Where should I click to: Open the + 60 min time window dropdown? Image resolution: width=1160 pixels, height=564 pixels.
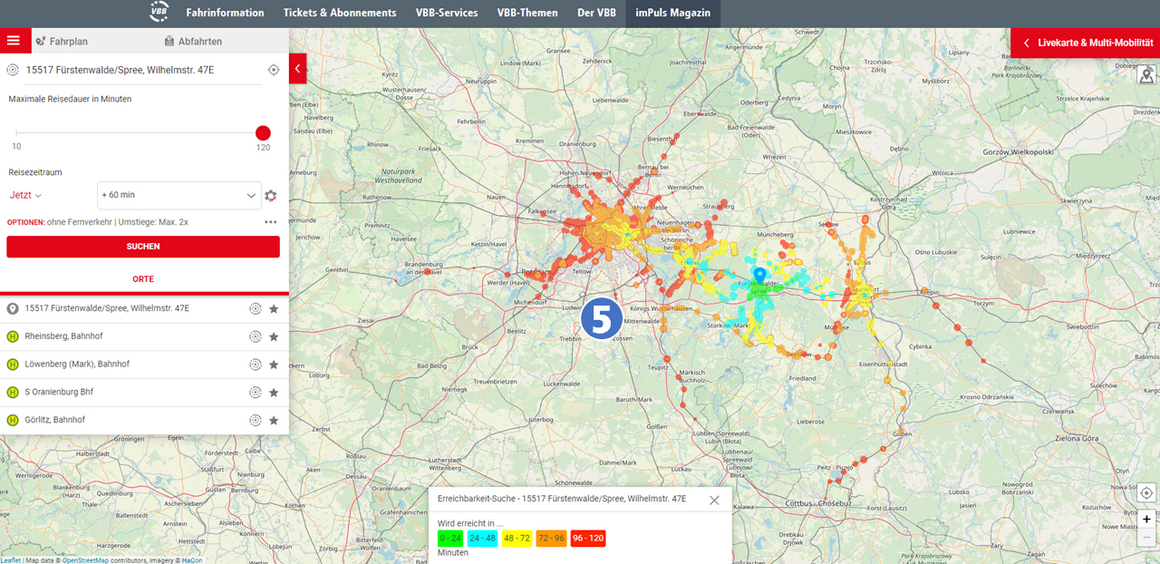coord(179,195)
